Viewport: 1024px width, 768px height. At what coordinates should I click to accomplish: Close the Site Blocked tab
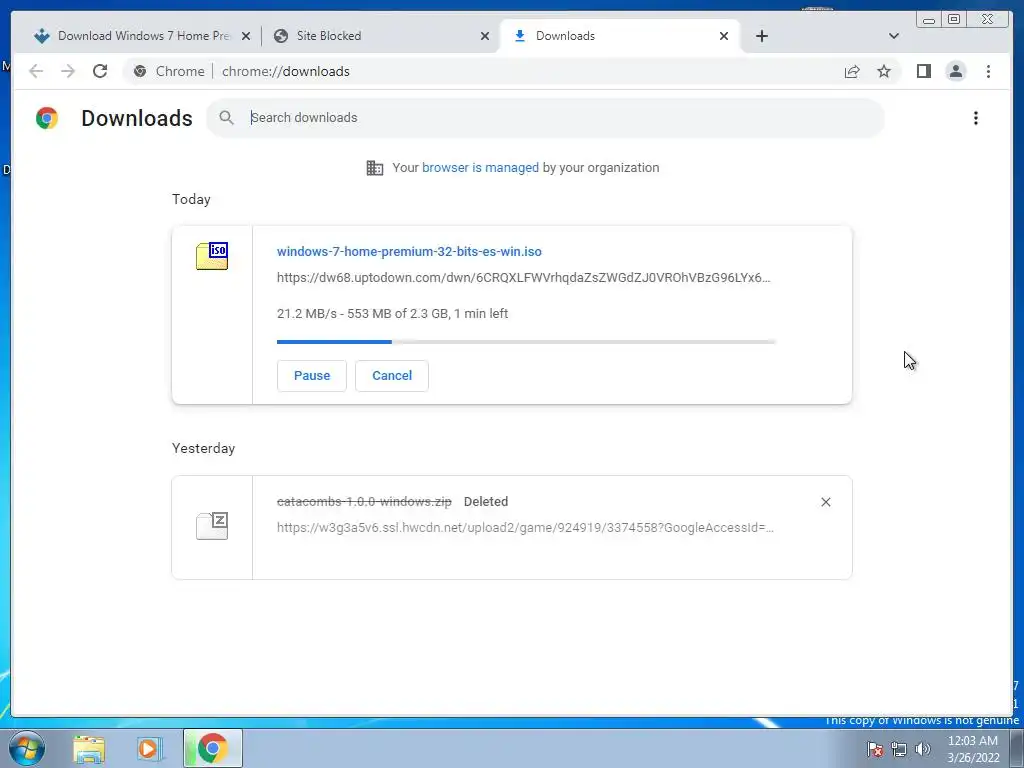(485, 37)
